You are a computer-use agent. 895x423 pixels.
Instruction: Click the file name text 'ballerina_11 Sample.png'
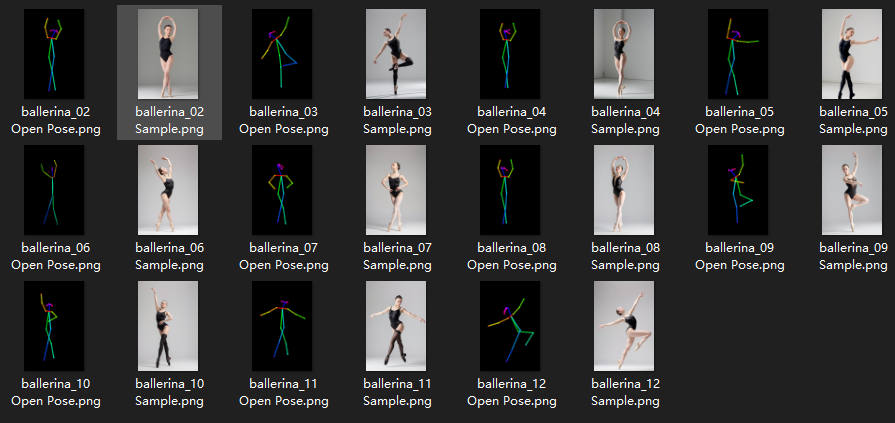click(397, 392)
